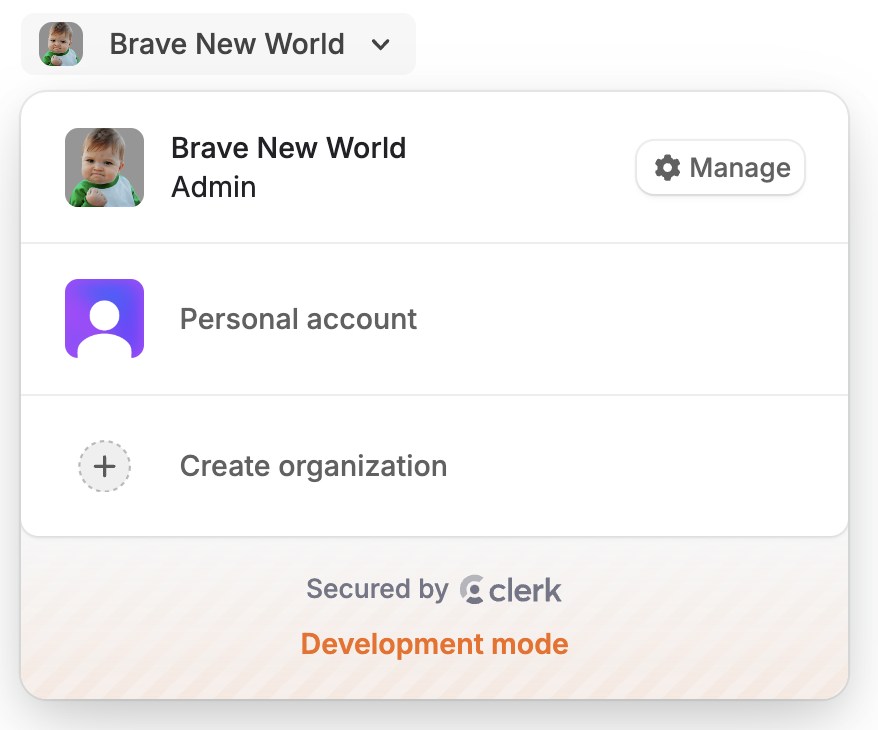Click the Manage button text
This screenshot has width=878, height=730.
point(740,168)
